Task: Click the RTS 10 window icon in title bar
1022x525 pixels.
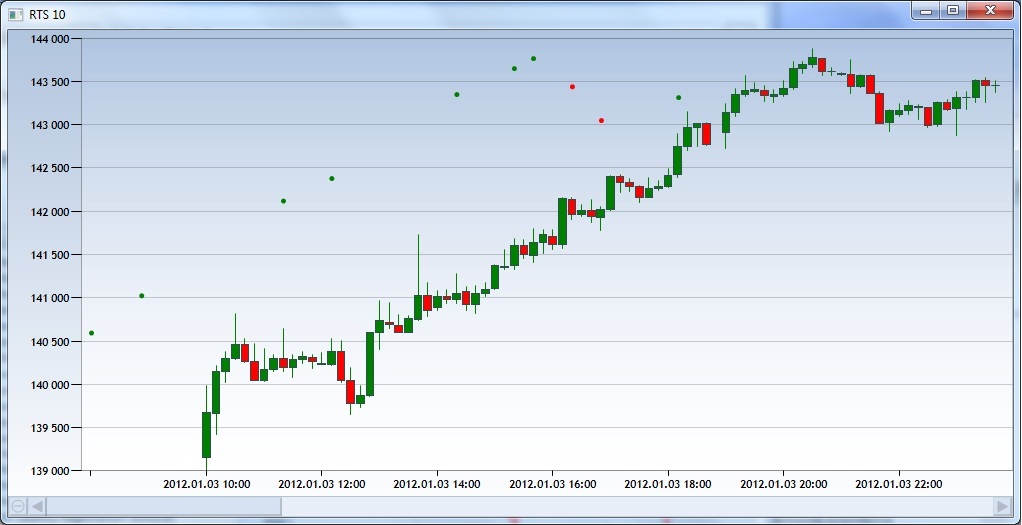Action: coord(15,12)
